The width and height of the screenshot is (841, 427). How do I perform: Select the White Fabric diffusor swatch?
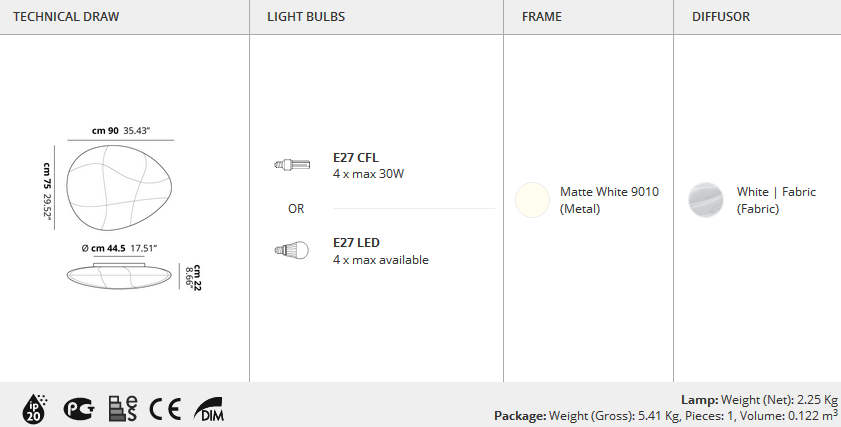tap(706, 200)
